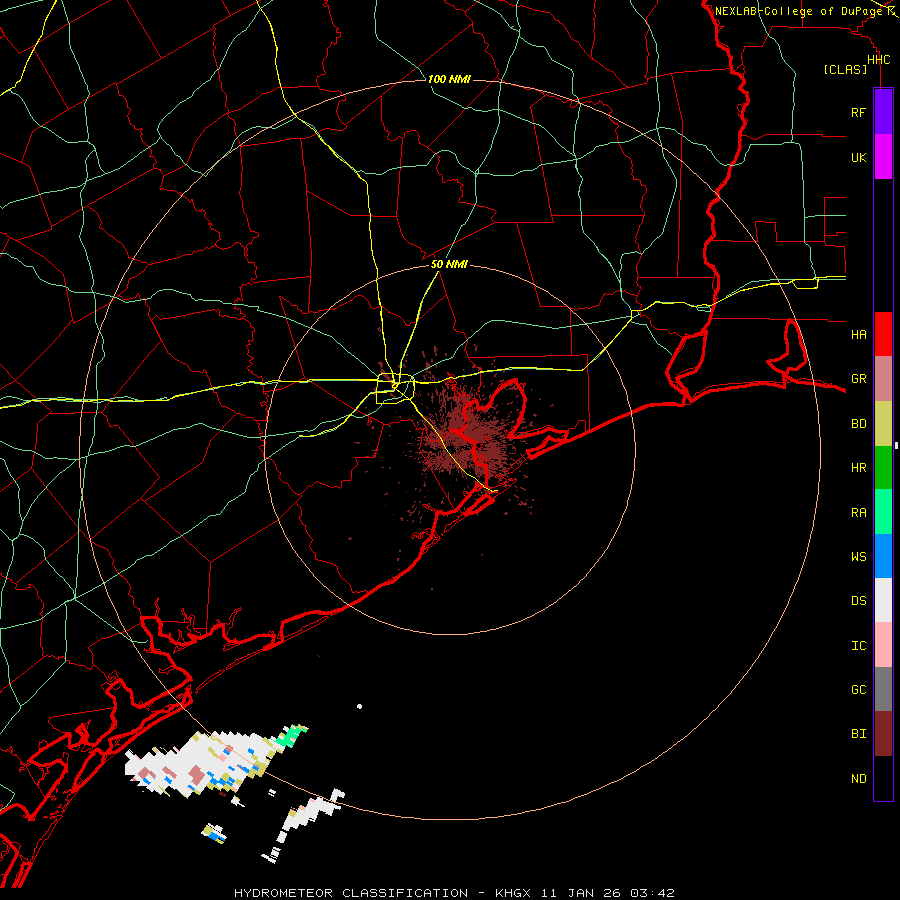Click the 100 NMI range ring label
The width and height of the screenshot is (900, 900).
(x=449, y=79)
